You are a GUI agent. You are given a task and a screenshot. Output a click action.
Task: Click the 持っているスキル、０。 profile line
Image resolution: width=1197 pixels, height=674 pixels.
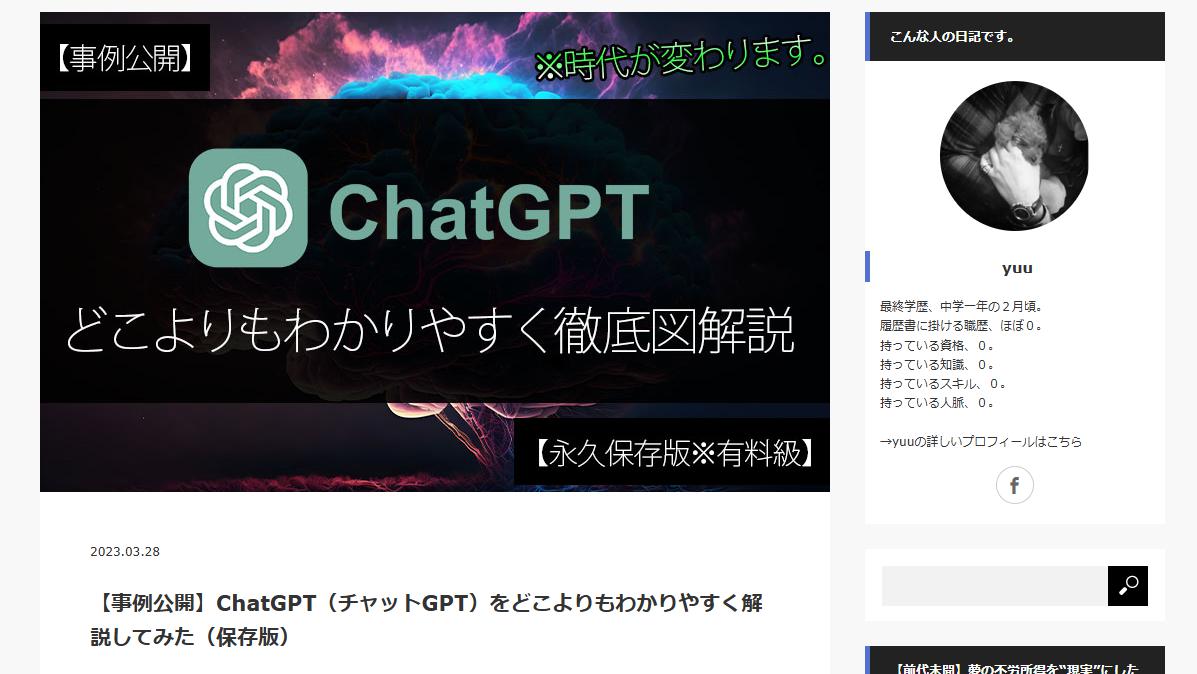click(943, 383)
